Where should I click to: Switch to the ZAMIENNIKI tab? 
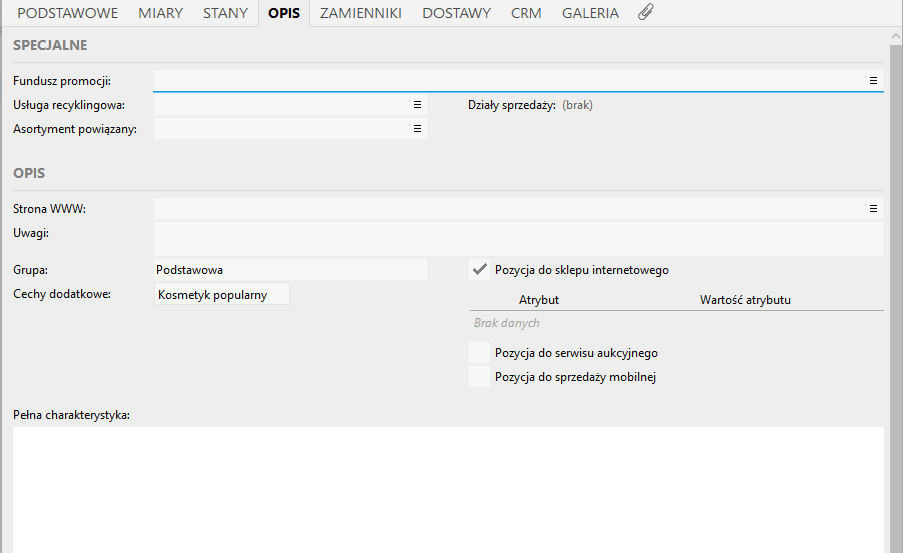pos(360,13)
